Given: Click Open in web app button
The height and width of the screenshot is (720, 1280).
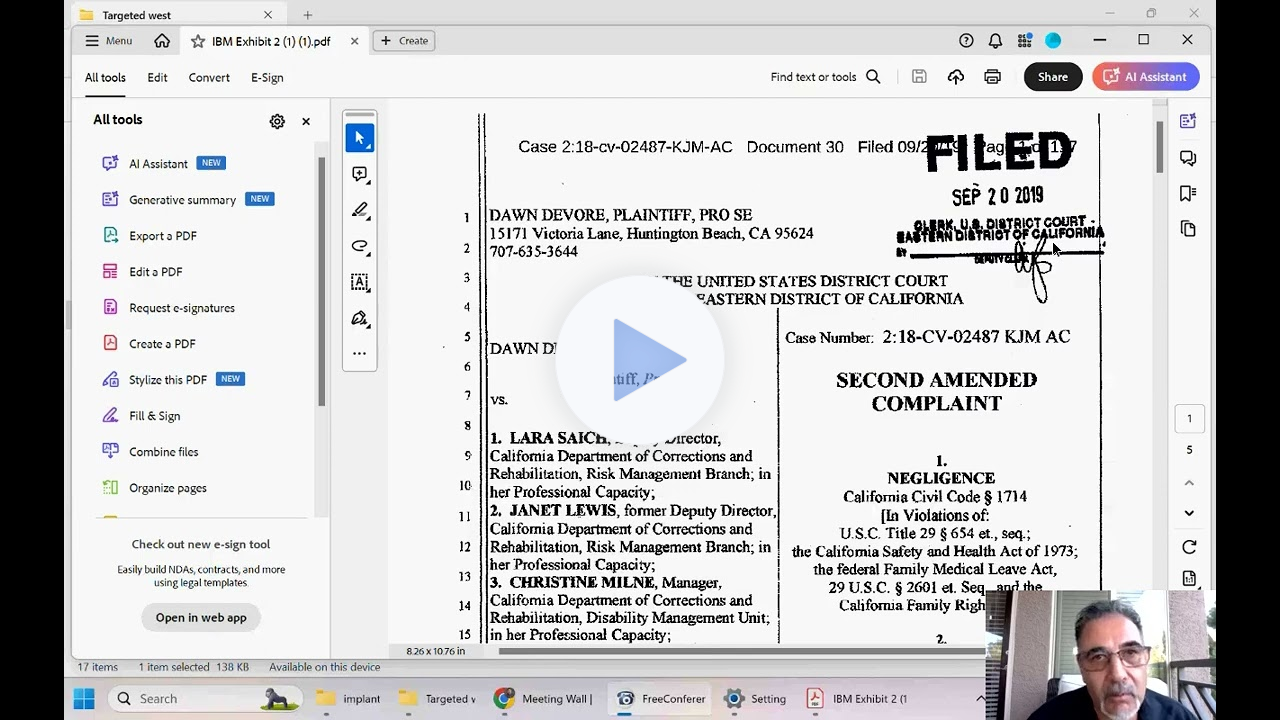Looking at the screenshot, I should click(x=201, y=617).
